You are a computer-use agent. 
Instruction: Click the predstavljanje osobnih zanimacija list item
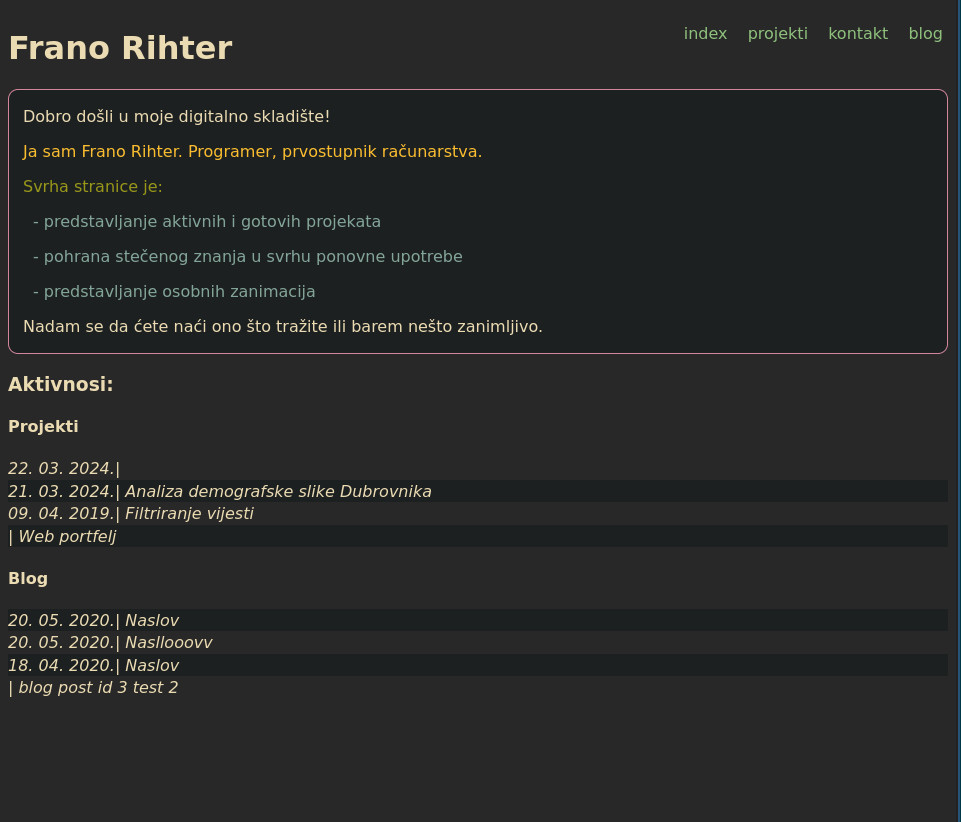coord(174,292)
